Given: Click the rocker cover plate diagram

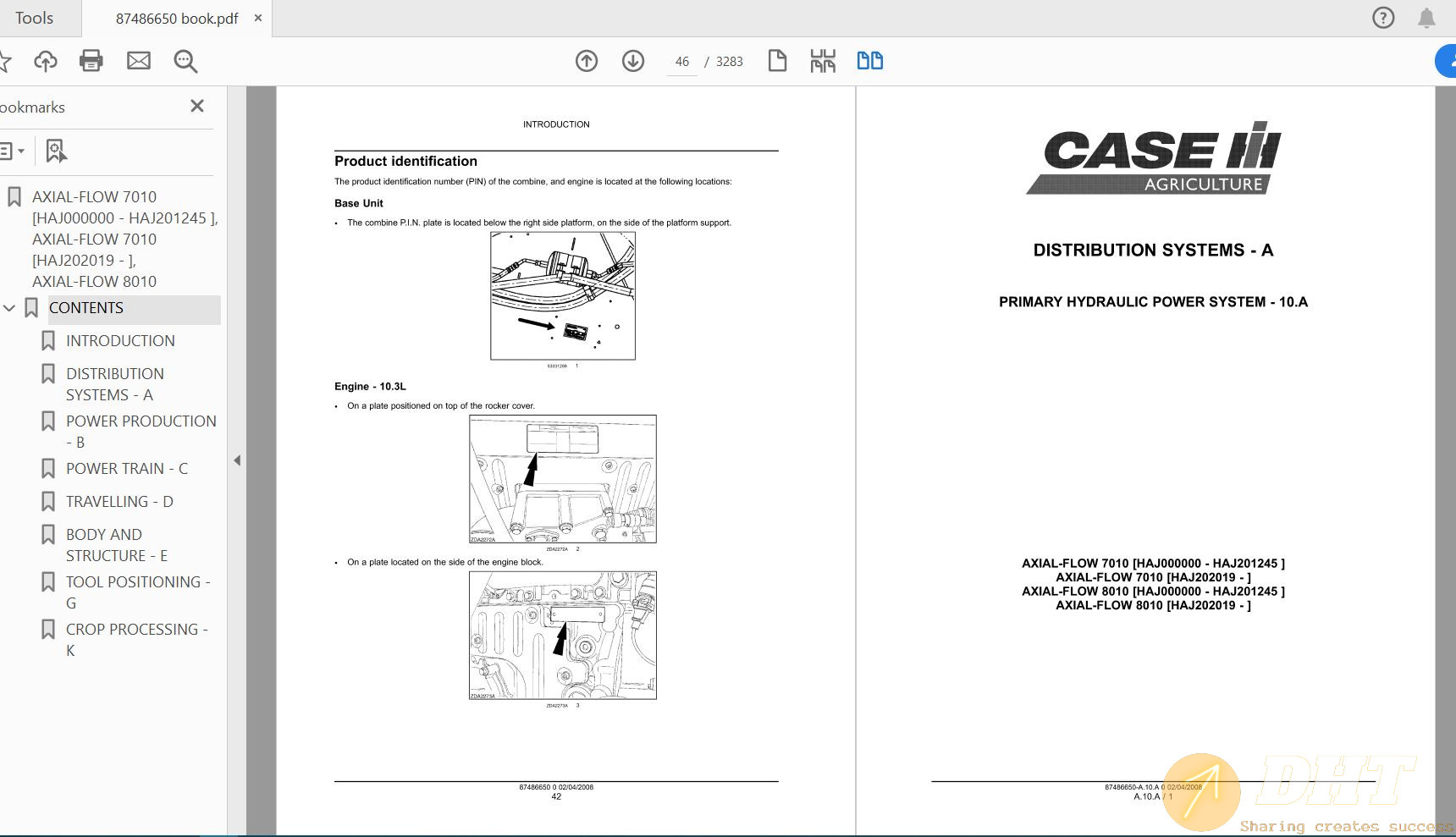Looking at the screenshot, I should (563, 479).
